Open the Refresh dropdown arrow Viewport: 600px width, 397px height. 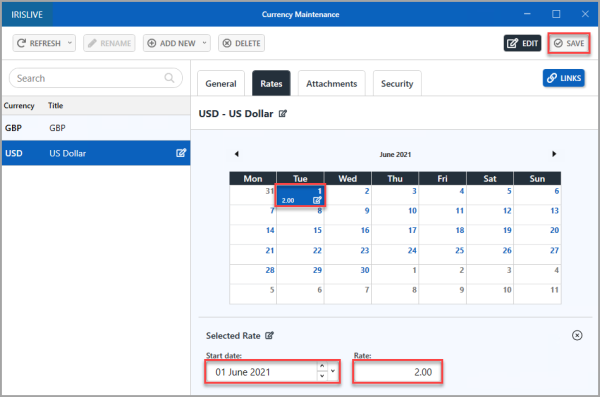pos(70,43)
